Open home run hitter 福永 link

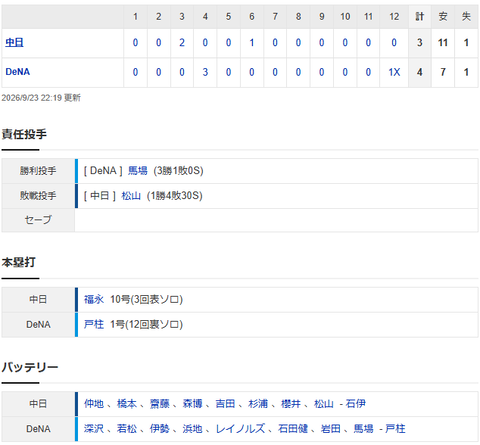tap(94, 299)
